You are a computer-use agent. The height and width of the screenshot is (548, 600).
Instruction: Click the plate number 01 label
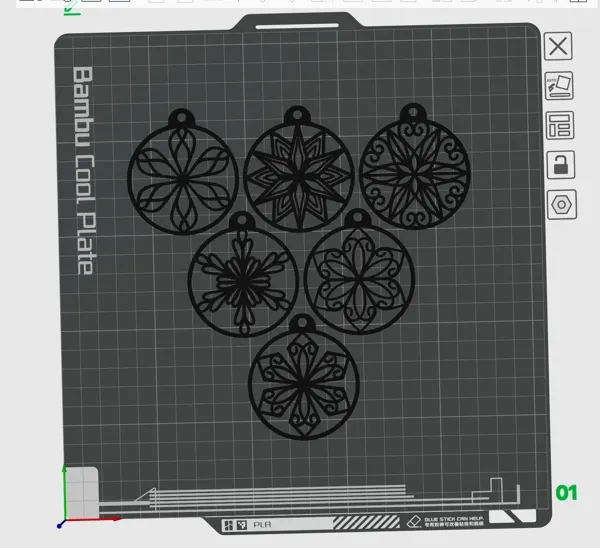tap(566, 493)
